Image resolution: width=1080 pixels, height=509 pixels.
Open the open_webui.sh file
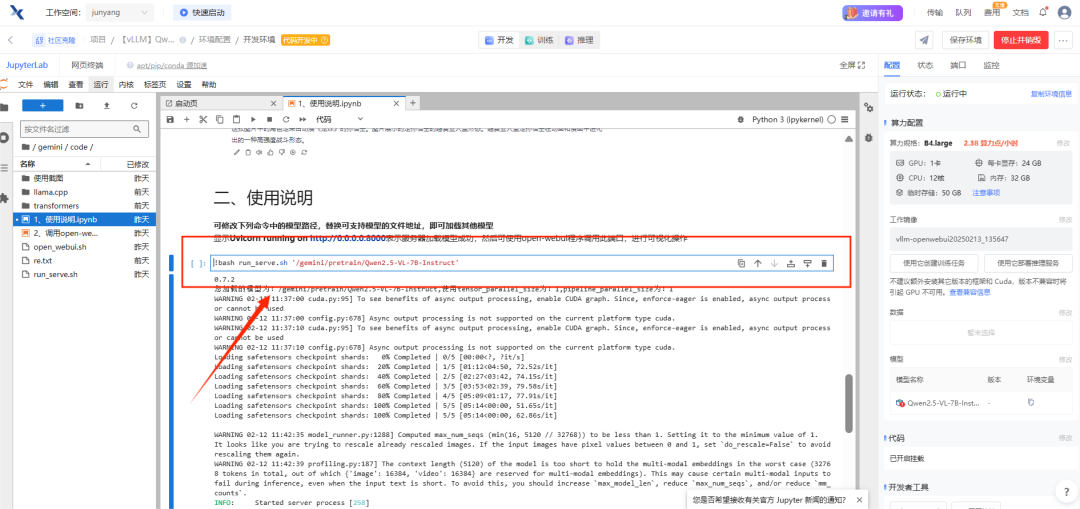point(85,247)
